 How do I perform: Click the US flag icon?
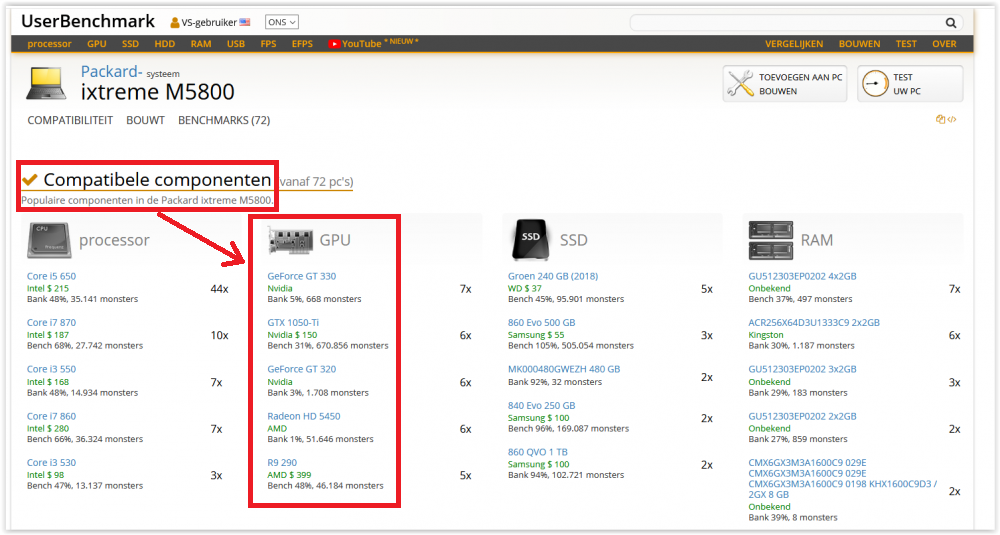pyautogui.click(x=245, y=22)
